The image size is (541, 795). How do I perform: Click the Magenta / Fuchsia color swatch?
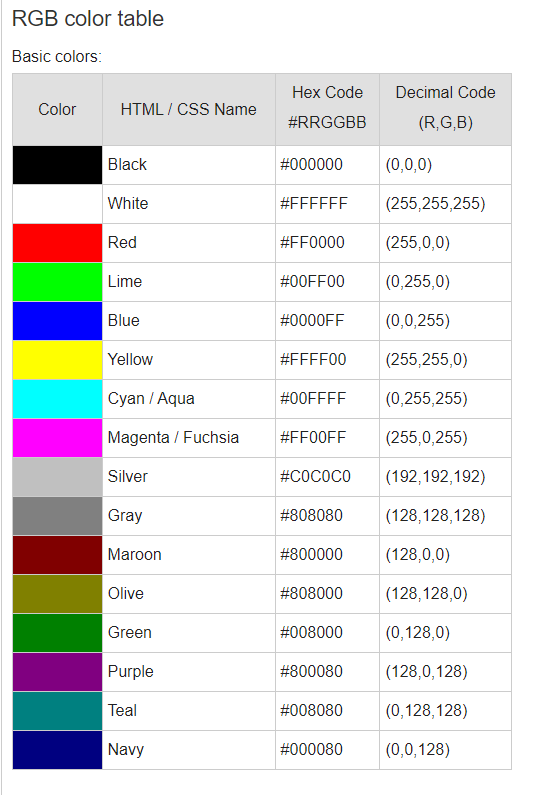point(57,438)
